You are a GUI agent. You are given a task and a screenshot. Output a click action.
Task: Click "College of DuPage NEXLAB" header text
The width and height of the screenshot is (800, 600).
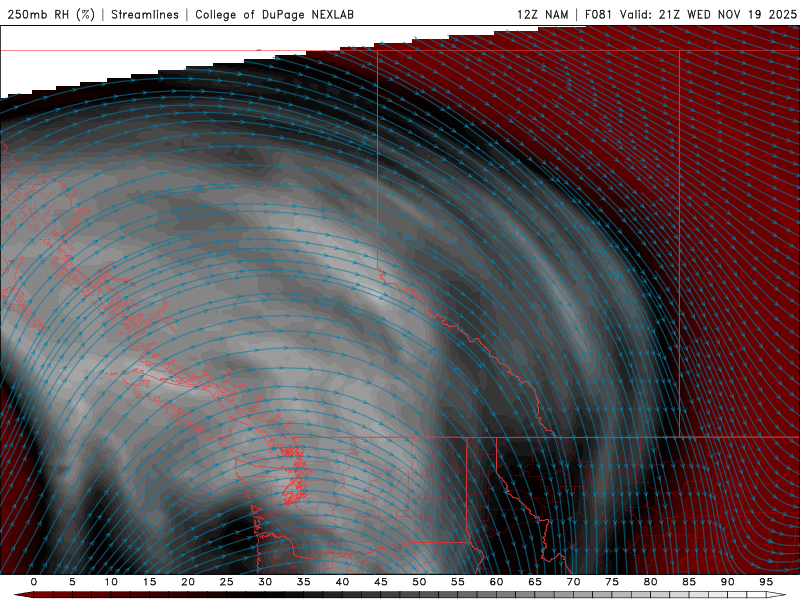point(274,14)
